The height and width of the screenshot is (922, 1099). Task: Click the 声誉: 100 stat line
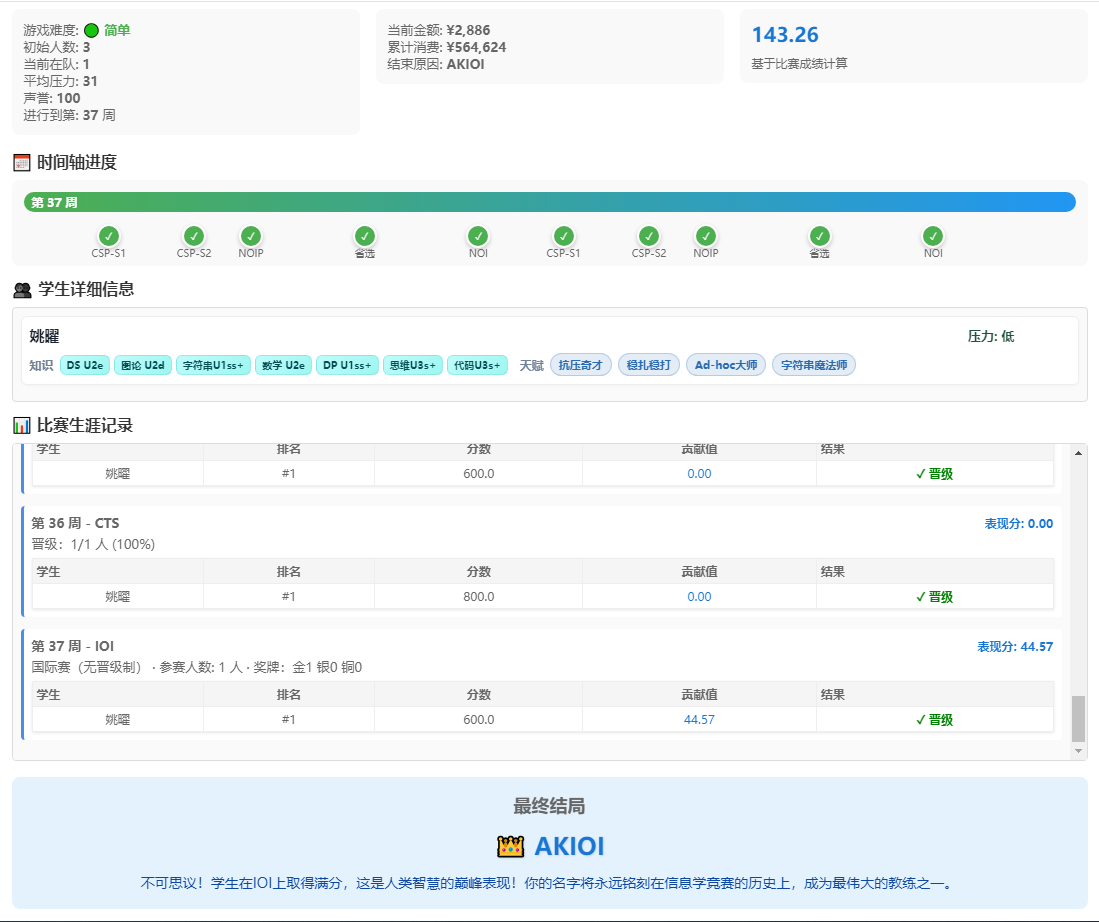[x=52, y=98]
